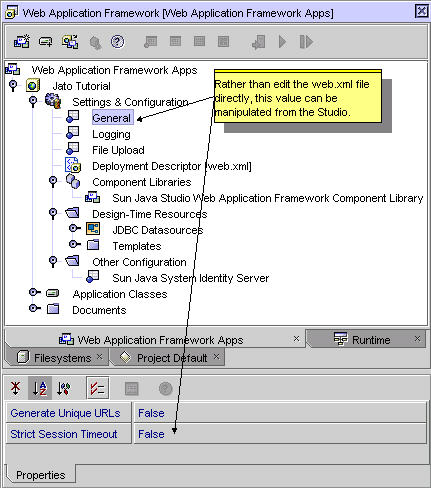Select root Web Application Framework Apps node
431x488 pixels.
[x=114, y=70]
